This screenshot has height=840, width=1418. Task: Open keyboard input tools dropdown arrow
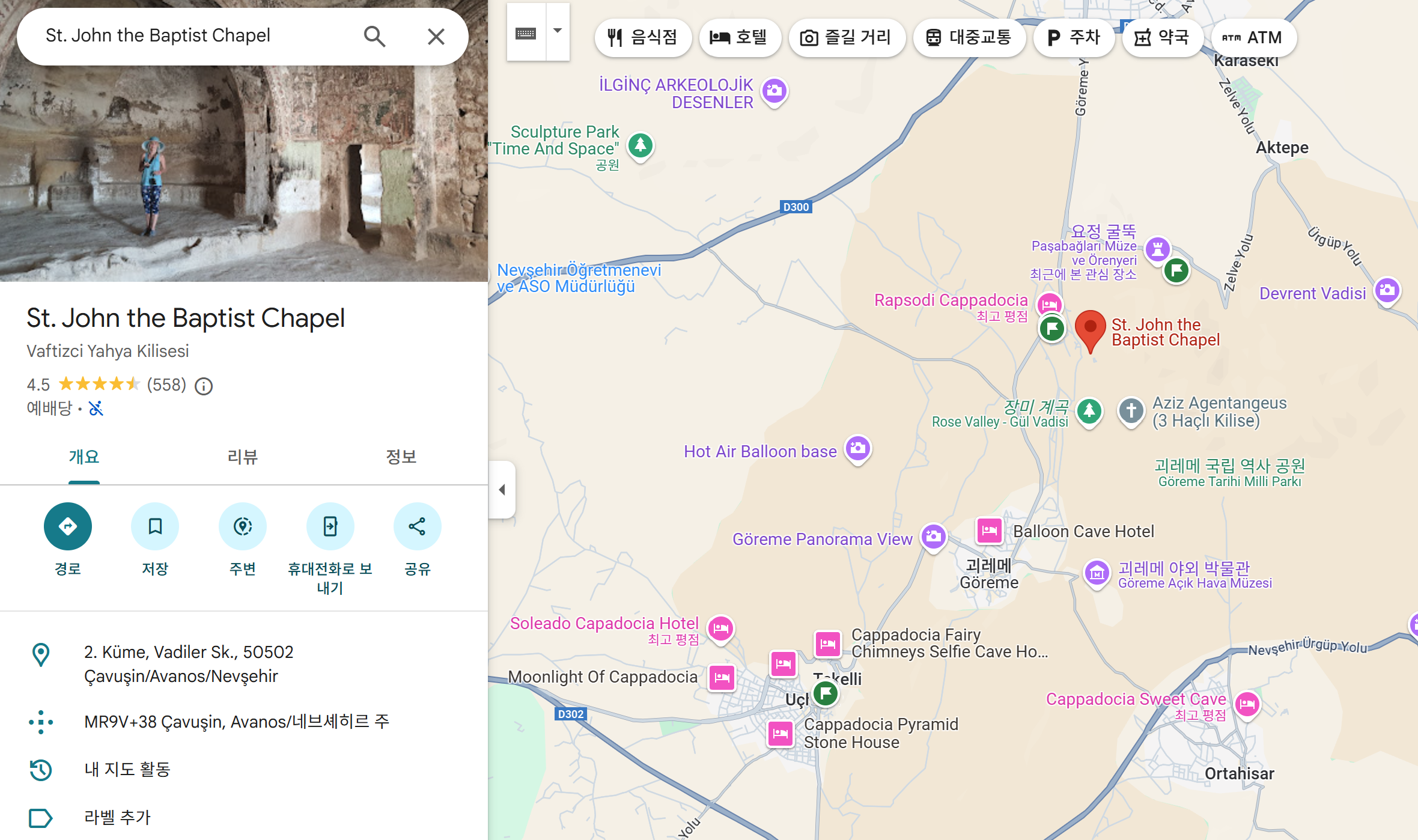click(x=558, y=31)
